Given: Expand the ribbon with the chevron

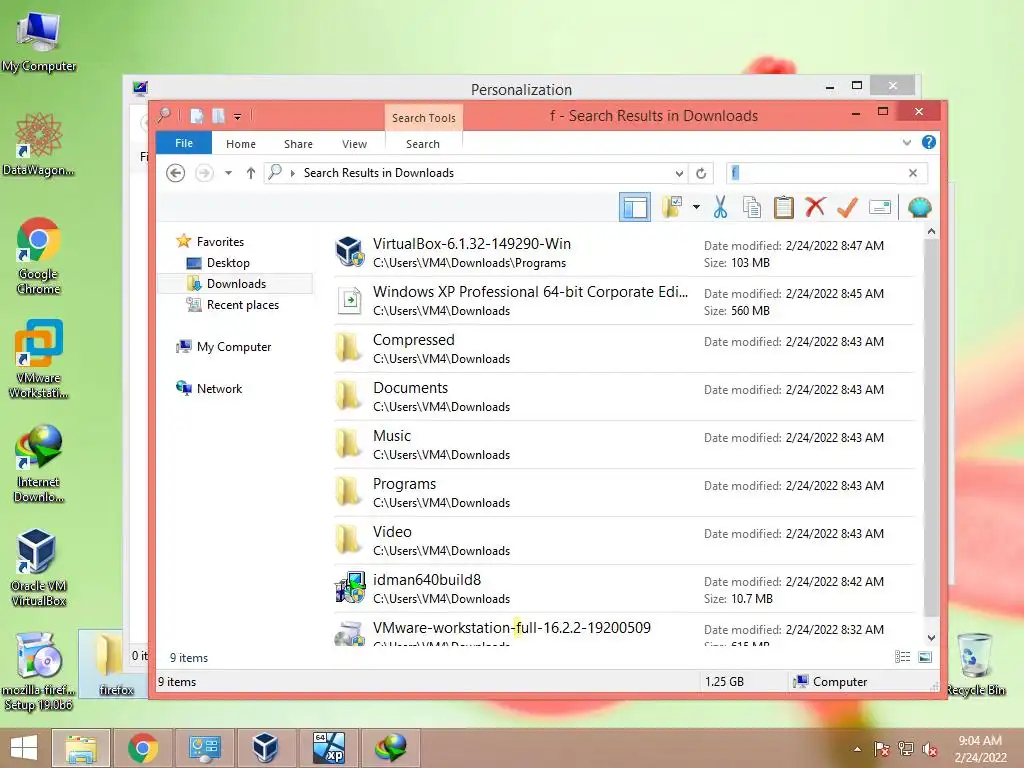Looking at the screenshot, I should click(906, 142).
